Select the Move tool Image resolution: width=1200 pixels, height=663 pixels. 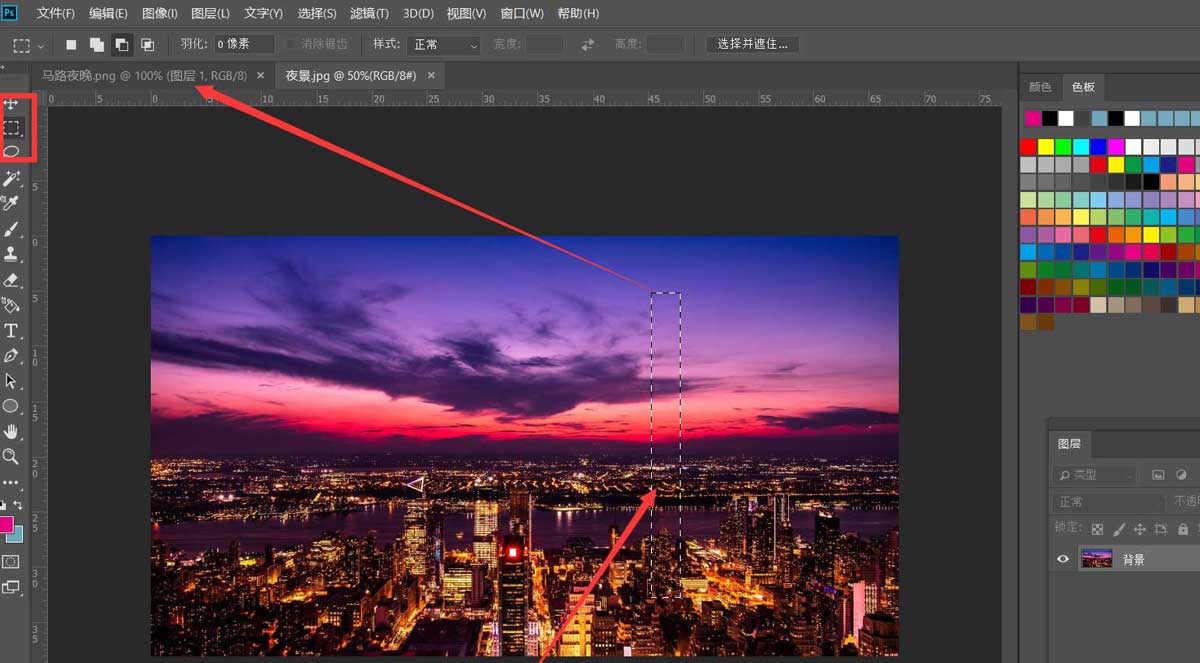[x=11, y=104]
